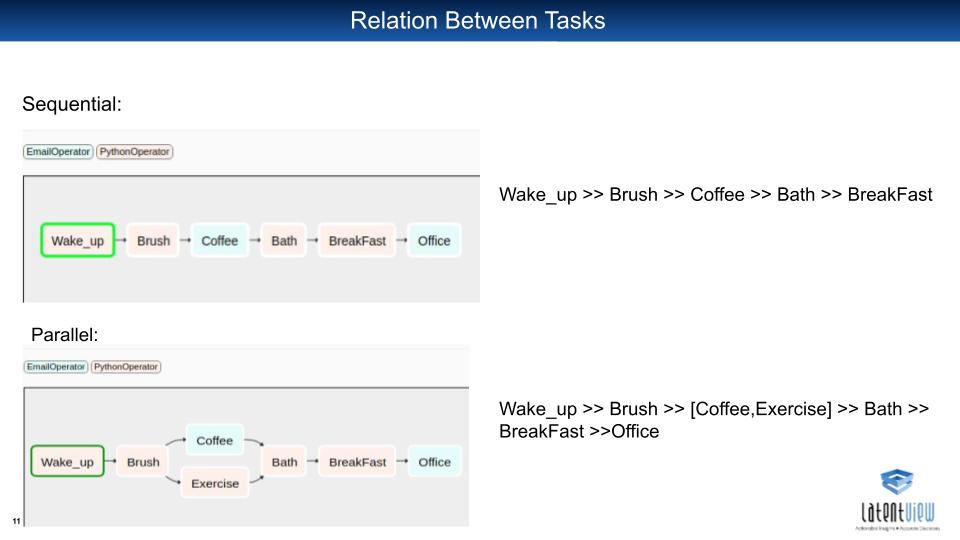Click the BreakFast node in the sequential diagram
Viewport: 960px width, 540px height.
coord(357,241)
